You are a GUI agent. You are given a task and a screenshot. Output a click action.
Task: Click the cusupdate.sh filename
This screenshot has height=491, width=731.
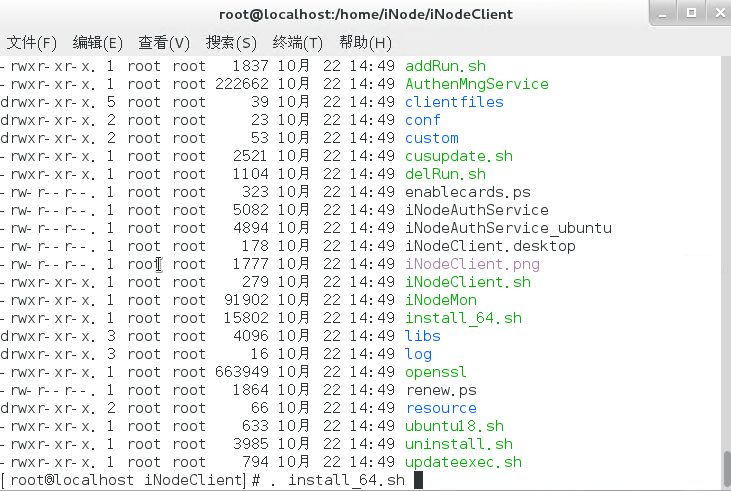(x=459, y=156)
